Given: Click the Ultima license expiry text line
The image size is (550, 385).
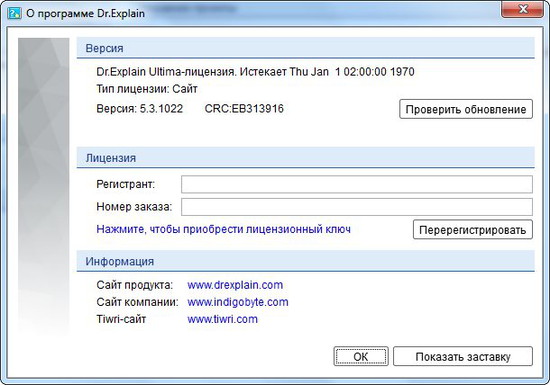Looking at the screenshot, I should pos(255,72).
